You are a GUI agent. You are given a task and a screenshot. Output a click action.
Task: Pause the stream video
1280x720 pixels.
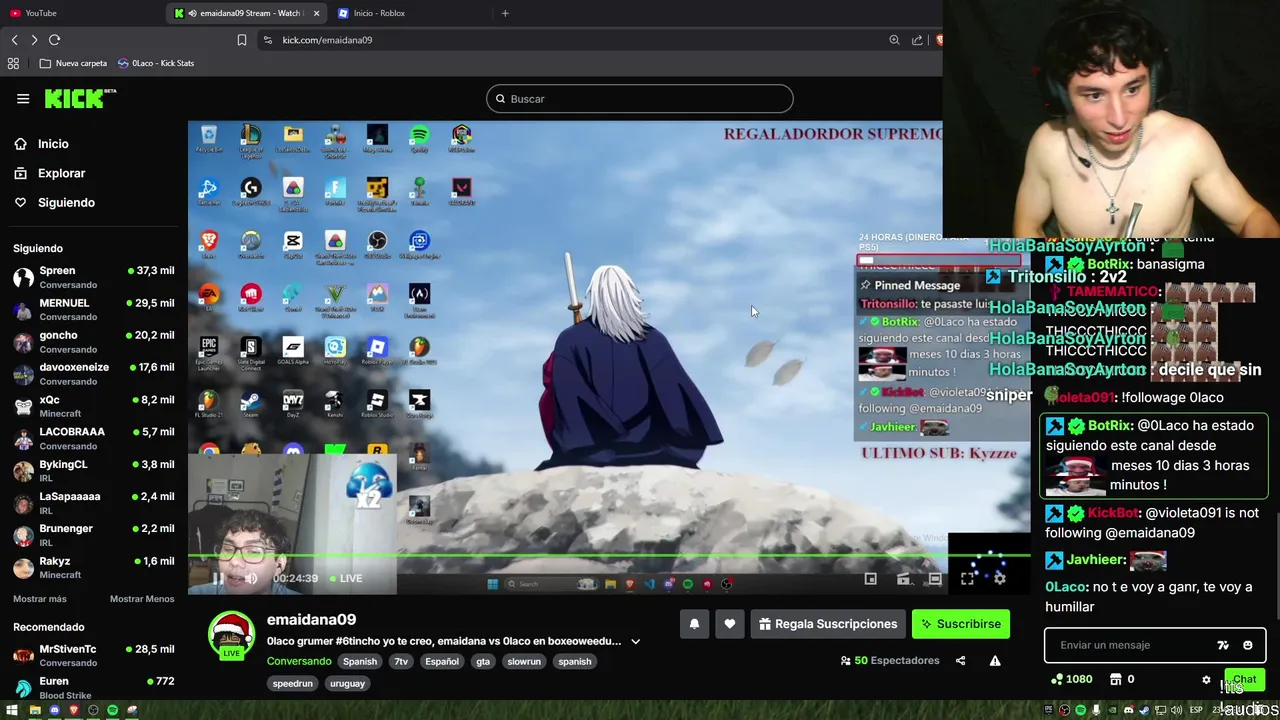[x=218, y=578]
